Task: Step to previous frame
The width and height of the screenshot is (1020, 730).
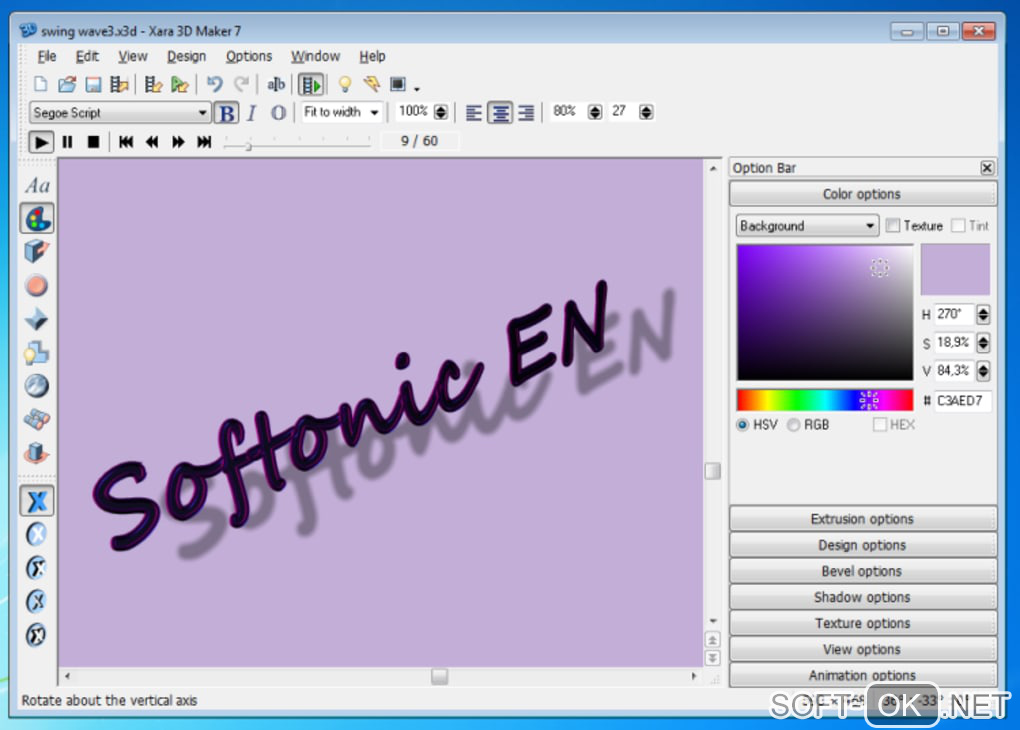Action: point(152,142)
